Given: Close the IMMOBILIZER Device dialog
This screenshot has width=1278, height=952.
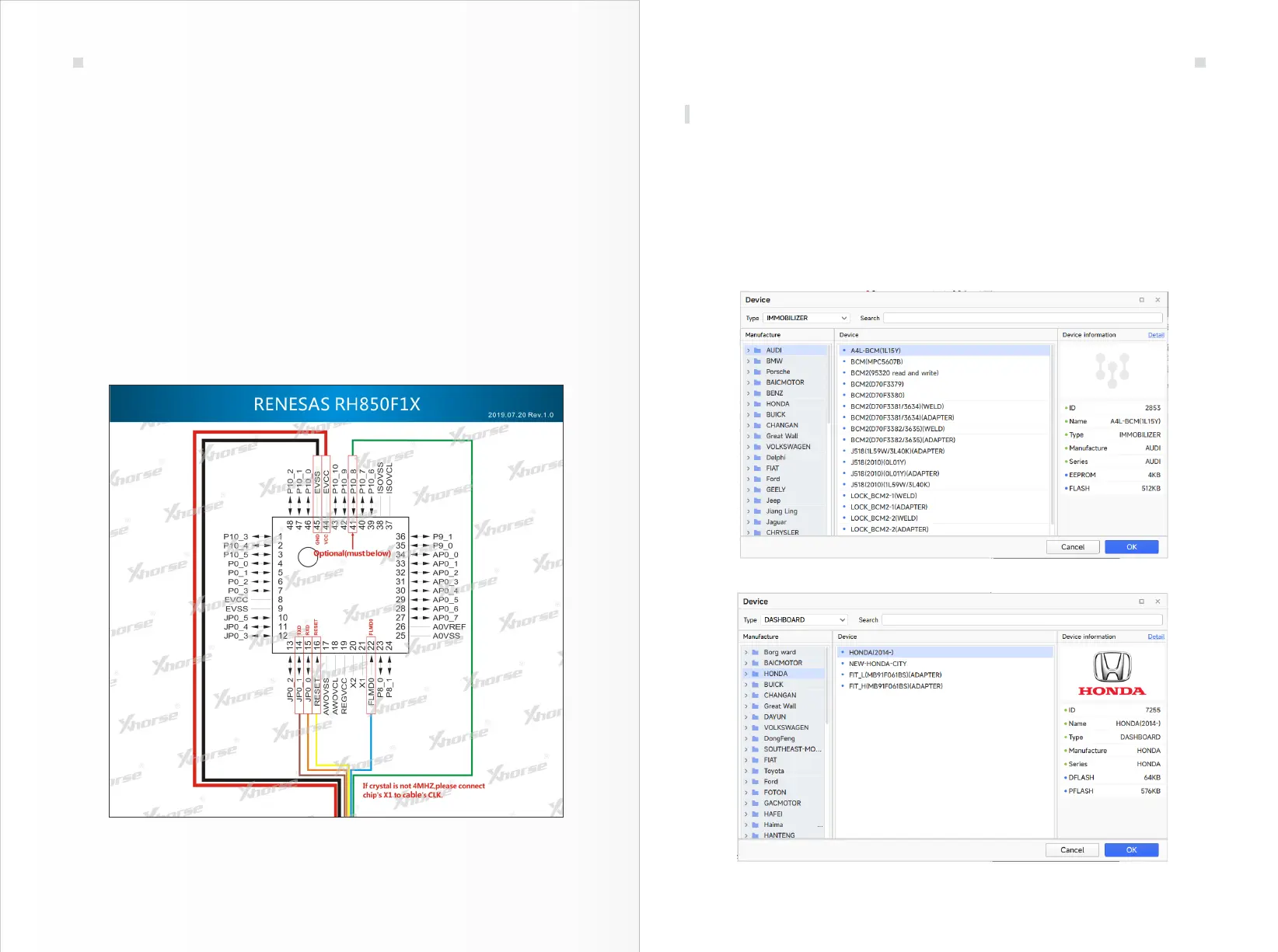Looking at the screenshot, I should point(1158,300).
